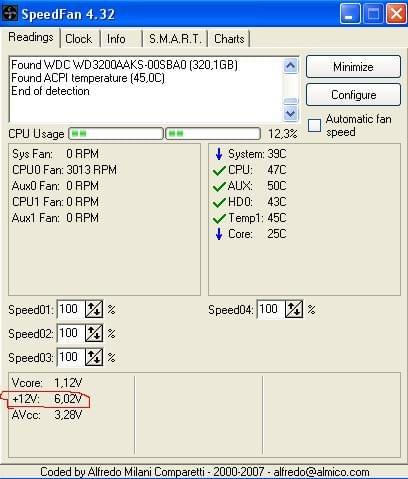Image resolution: width=408 pixels, height=479 pixels.
Task: Open the S.M.A.R.T. tab
Action: click(x=175, y=39)
